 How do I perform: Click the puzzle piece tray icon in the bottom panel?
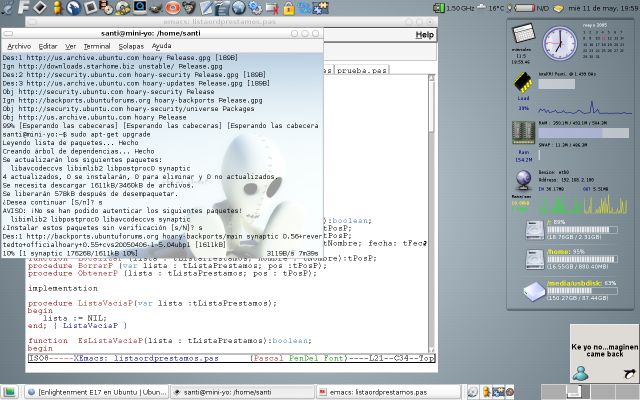(498, 392)
